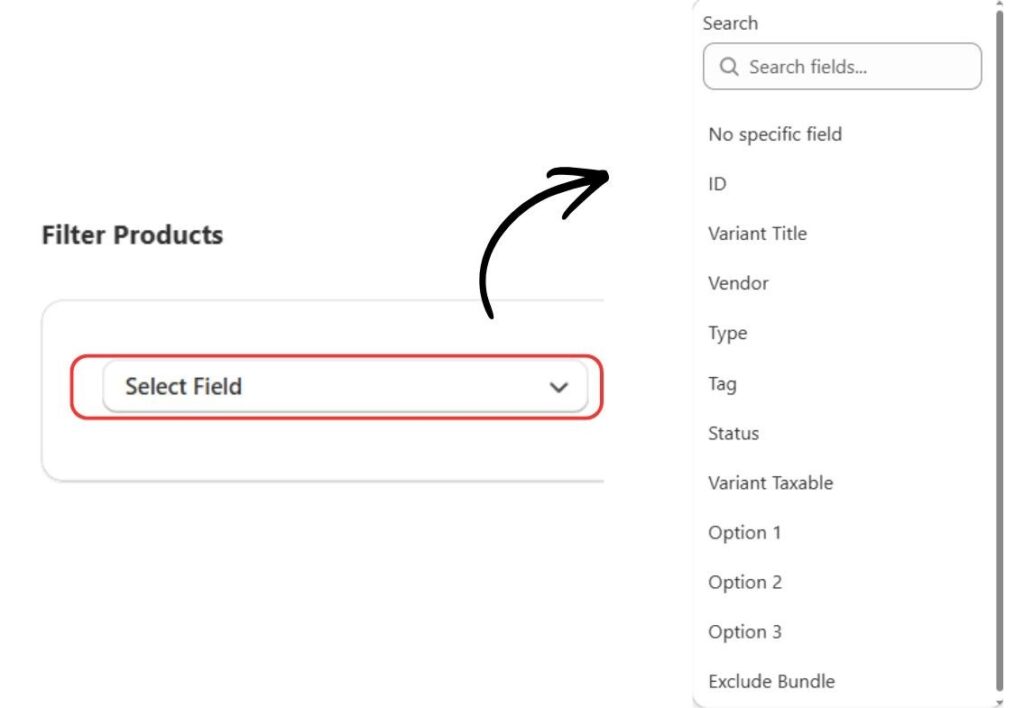The width and height of the screenshot is (1024, 708).
Task: Select Option 2 from the list
Action: tap(744, 582)
